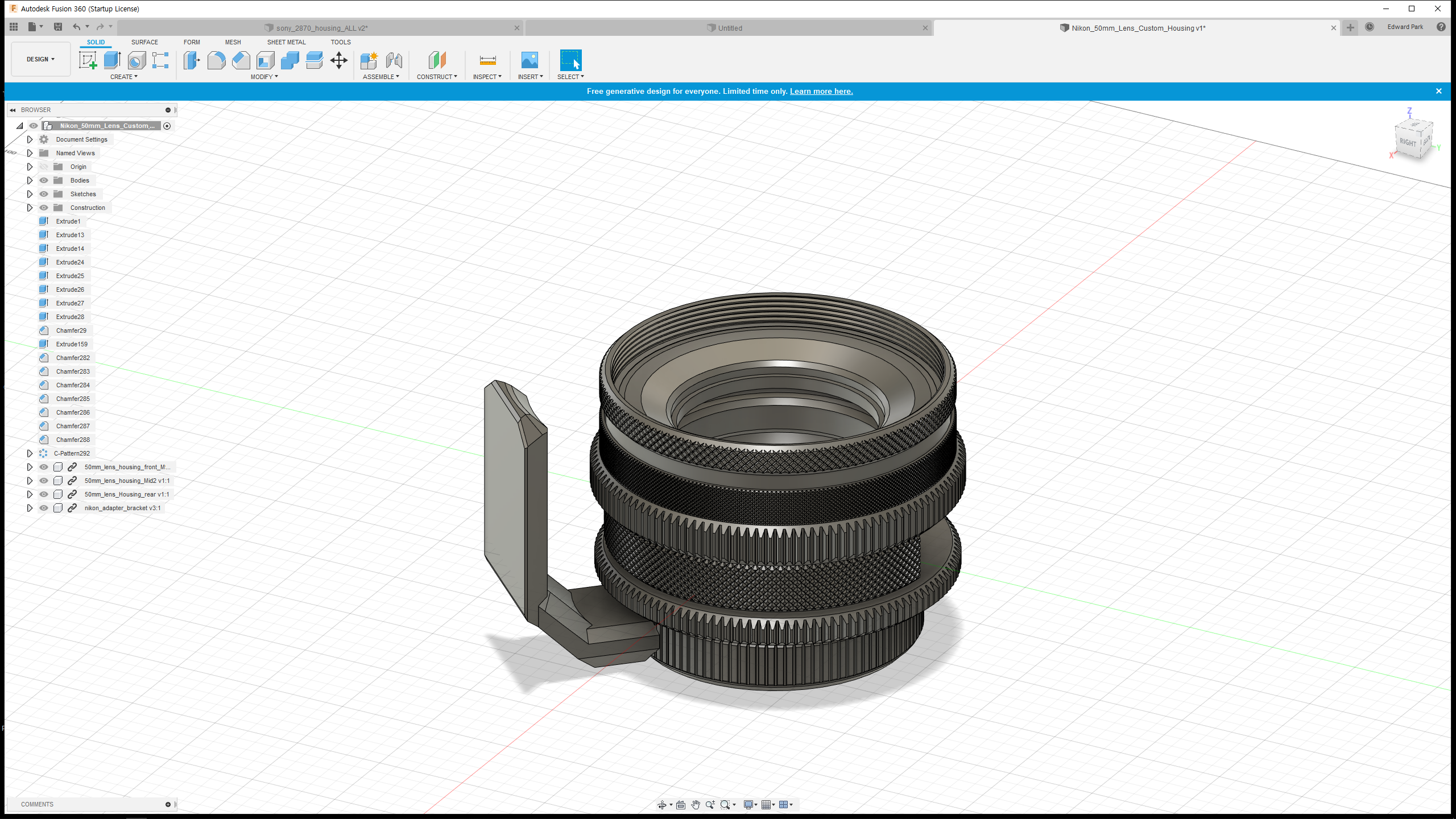Screen dimensions: 1456x819
Task: Toggle Sketches folder visibility eye
Action: [x=44, y=194]
